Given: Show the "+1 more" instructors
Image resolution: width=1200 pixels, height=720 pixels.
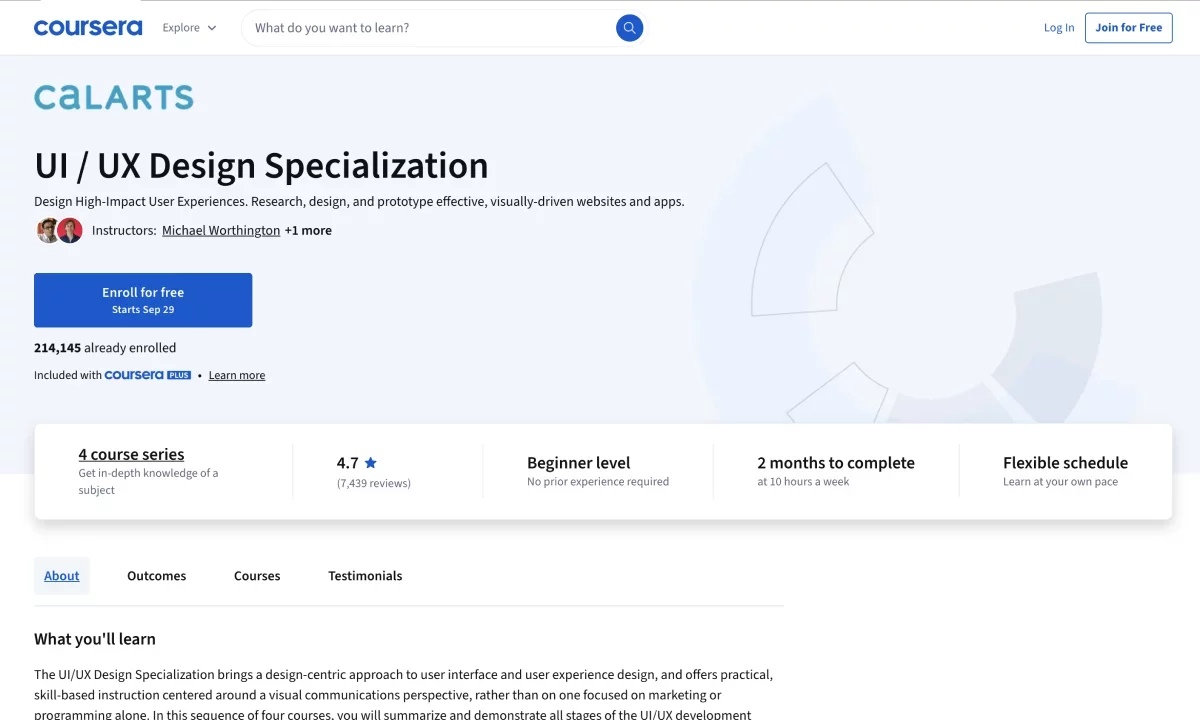Looking at the screenshot, I should coord(308,230).
